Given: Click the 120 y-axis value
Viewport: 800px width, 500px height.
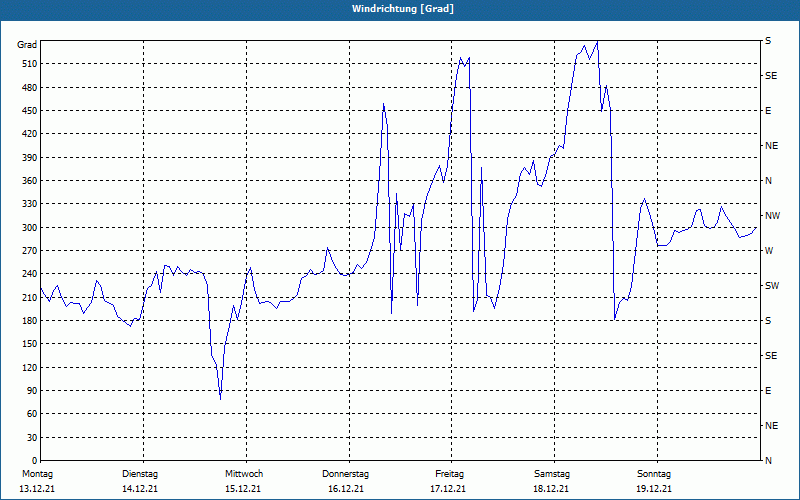Looking at the screenshot, I should [x=30, y=367].
